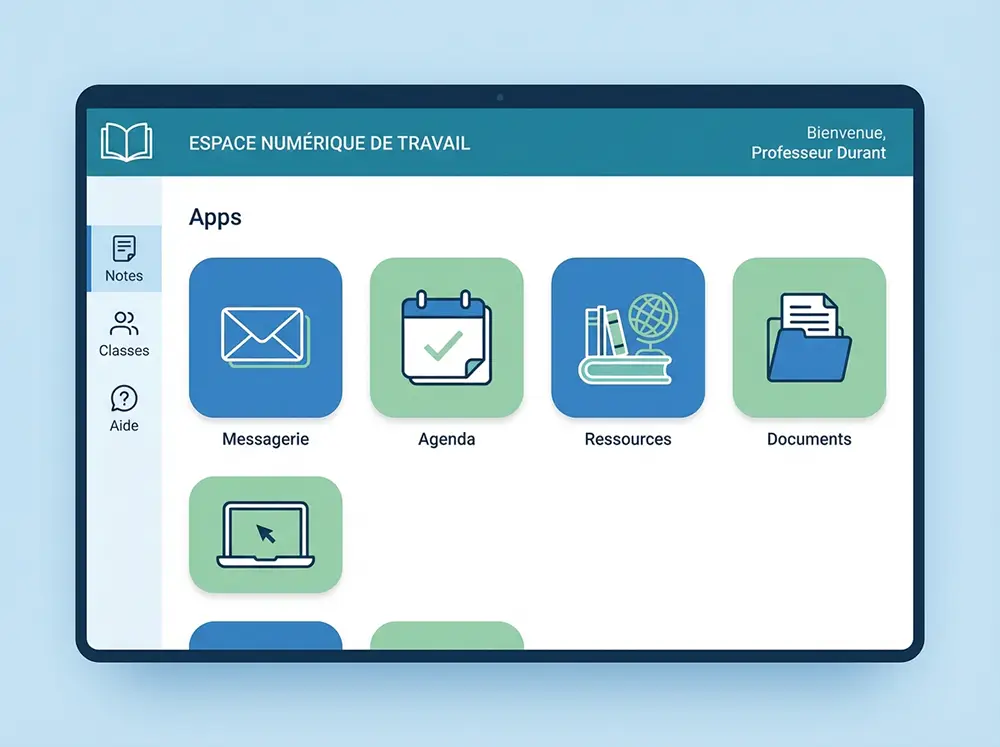This screenshot has width=1000, height=747.
Task: Click the open book logo in the header
Action: (x=126, y=141)
